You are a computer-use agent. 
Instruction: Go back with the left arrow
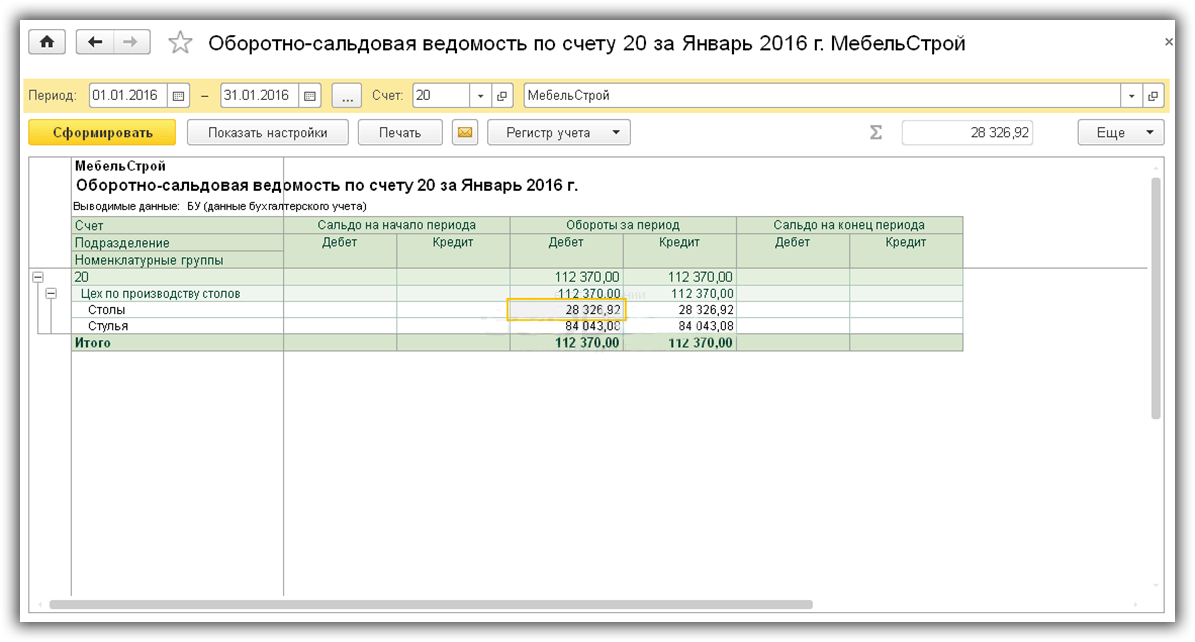click(x=95, y=42)
